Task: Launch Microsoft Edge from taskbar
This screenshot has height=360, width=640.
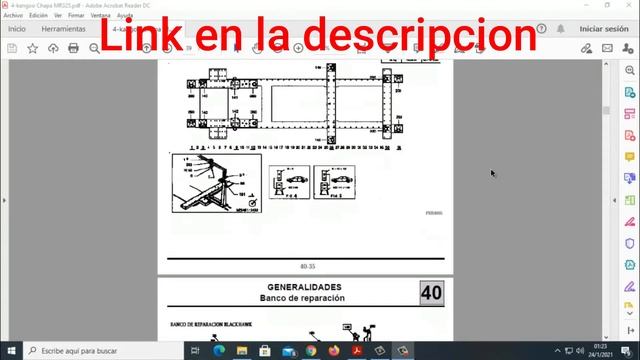Action: (x=219, y=351)
